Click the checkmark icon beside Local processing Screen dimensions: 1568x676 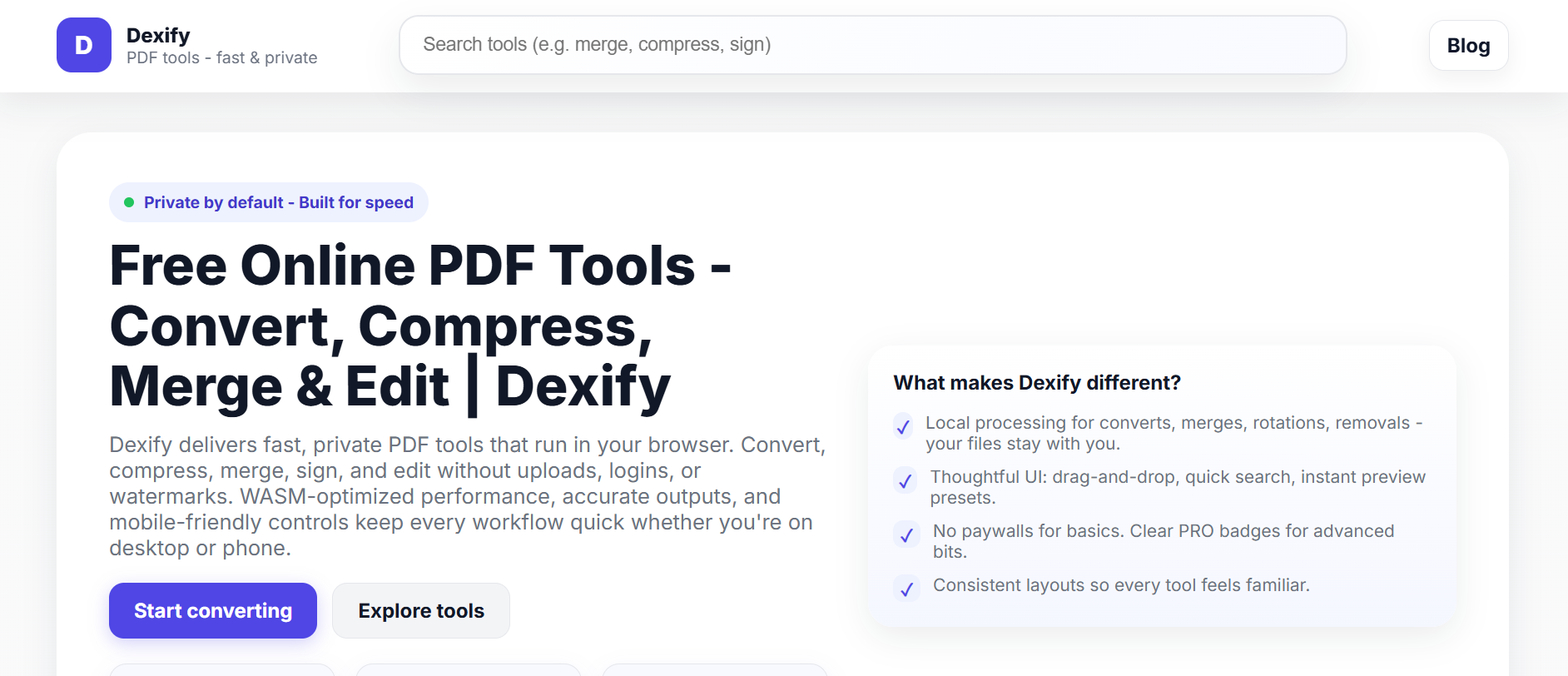click(x=903, y=426)
